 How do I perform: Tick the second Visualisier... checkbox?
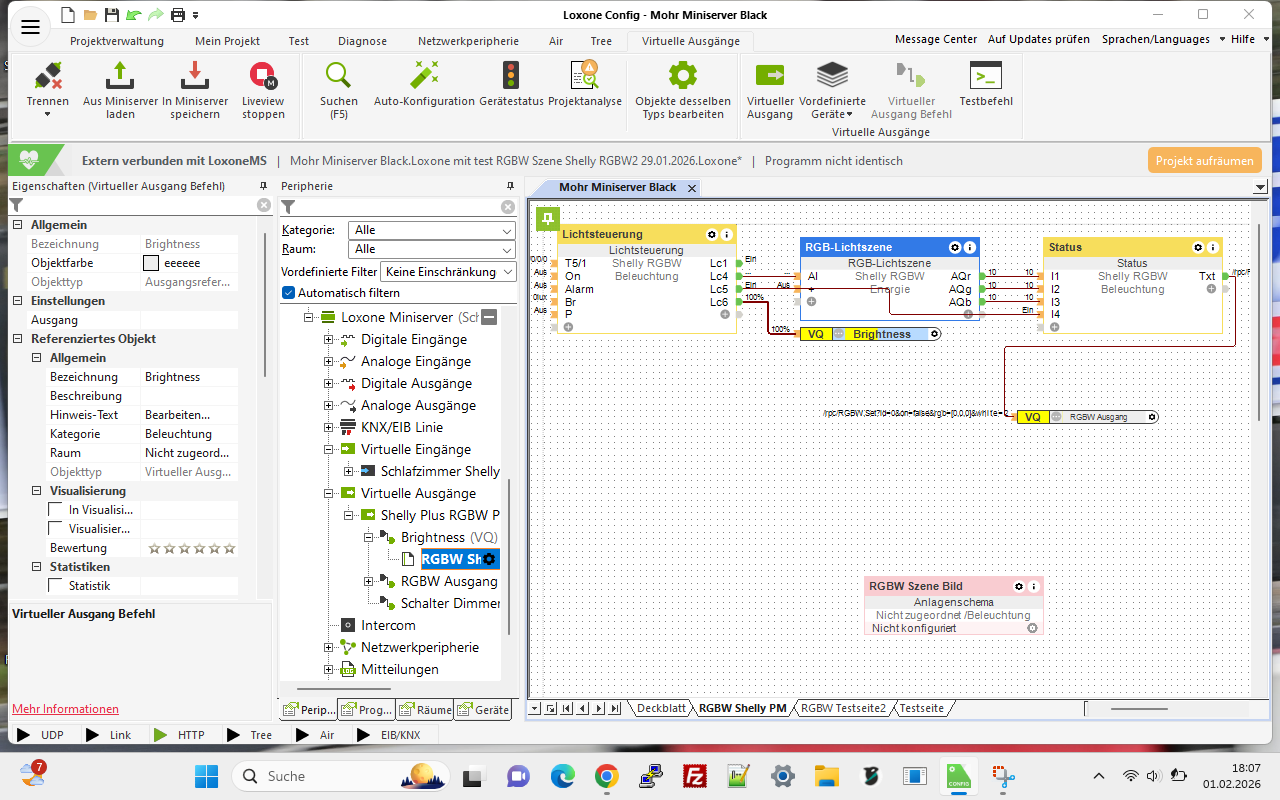pos(56,529)
